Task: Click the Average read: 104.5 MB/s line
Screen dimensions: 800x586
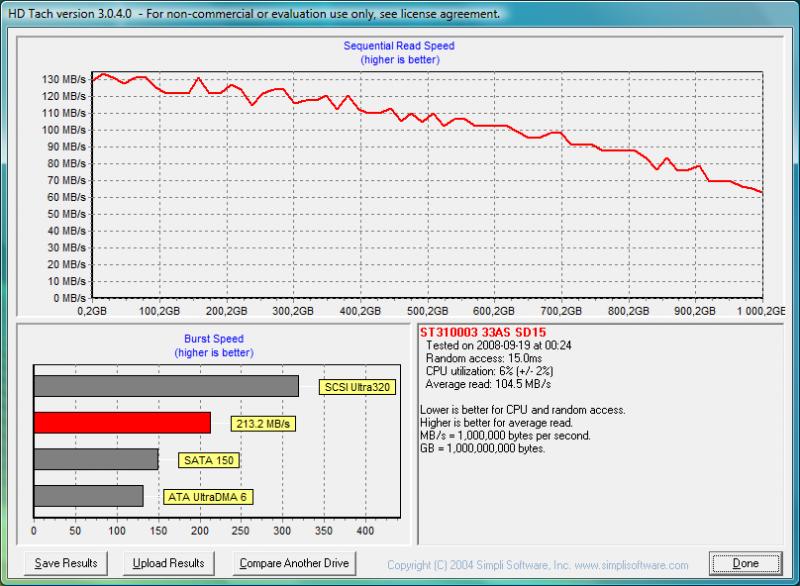Action: (488, 384)
